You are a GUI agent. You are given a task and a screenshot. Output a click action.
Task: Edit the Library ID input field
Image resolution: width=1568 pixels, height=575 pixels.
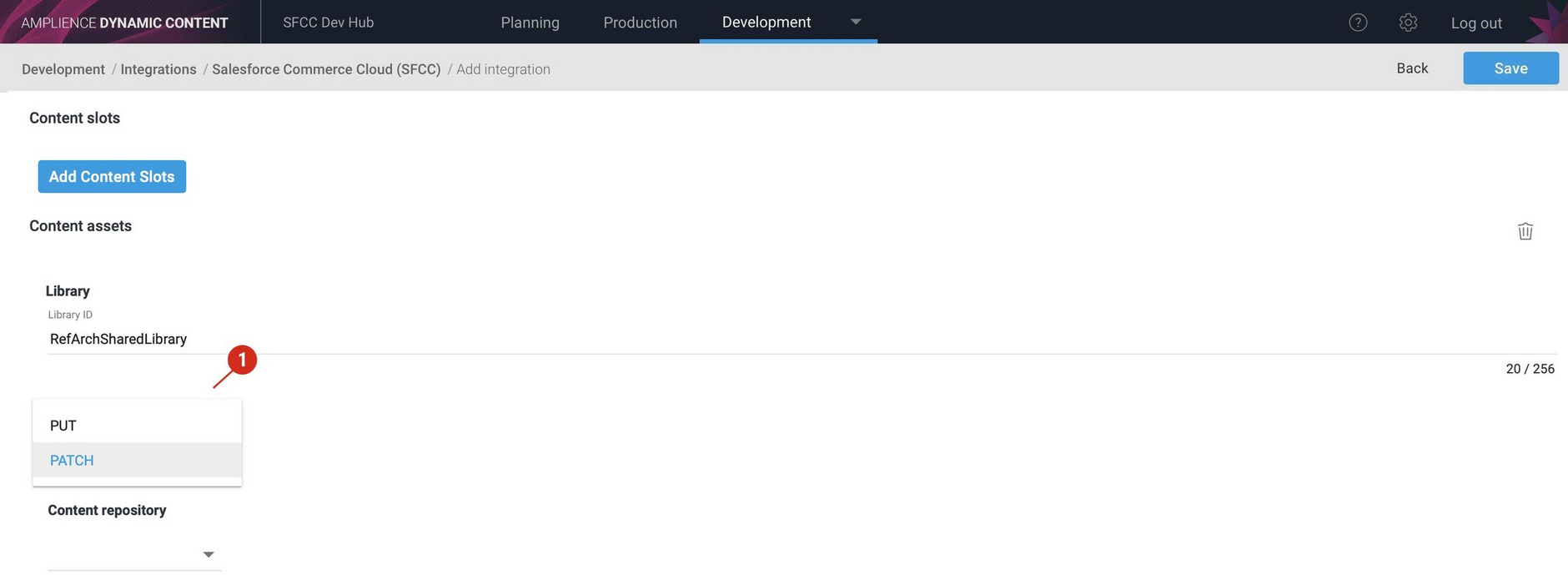801,339
